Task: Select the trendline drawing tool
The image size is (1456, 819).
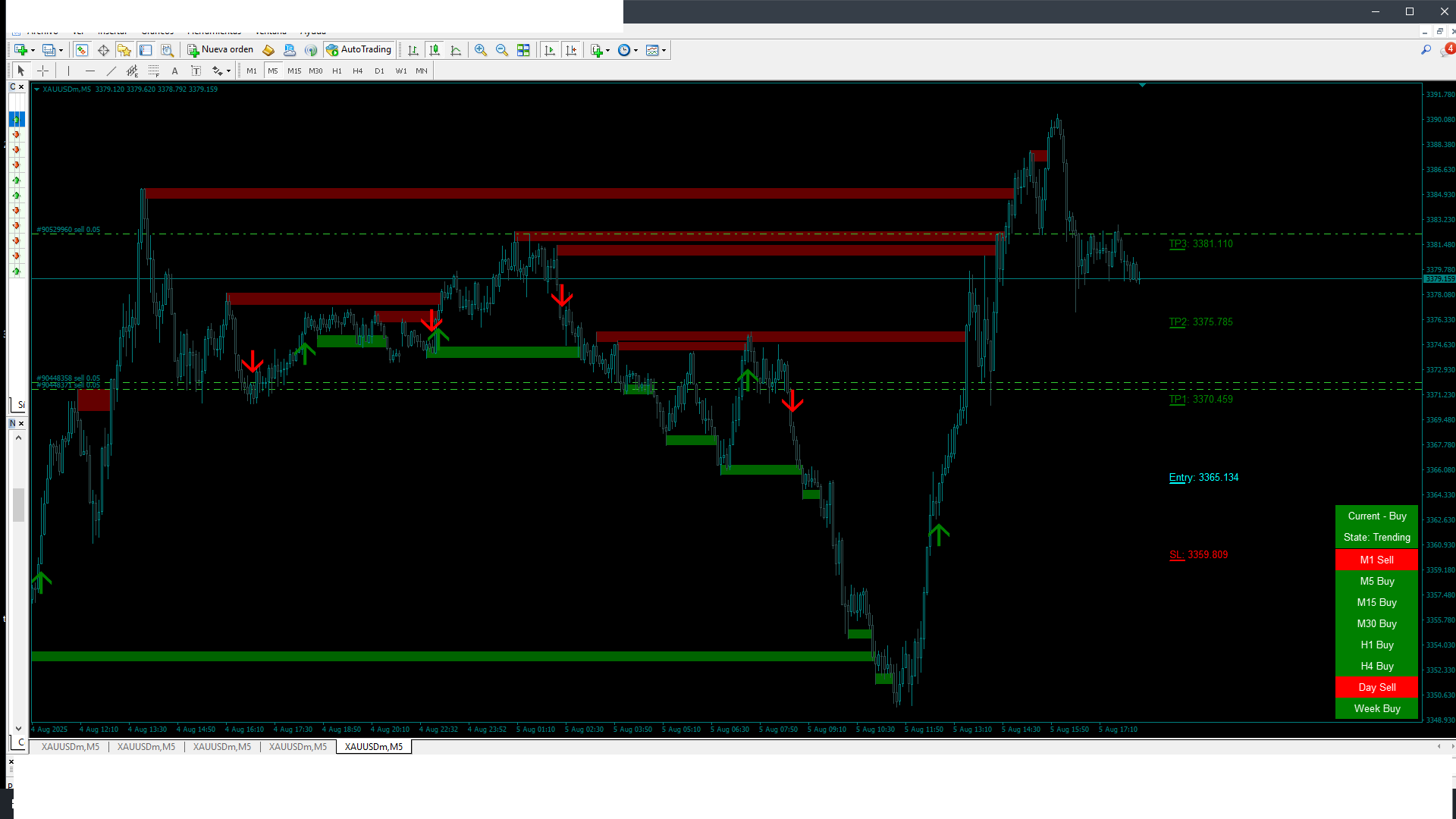Action: (x=111, y=71)
